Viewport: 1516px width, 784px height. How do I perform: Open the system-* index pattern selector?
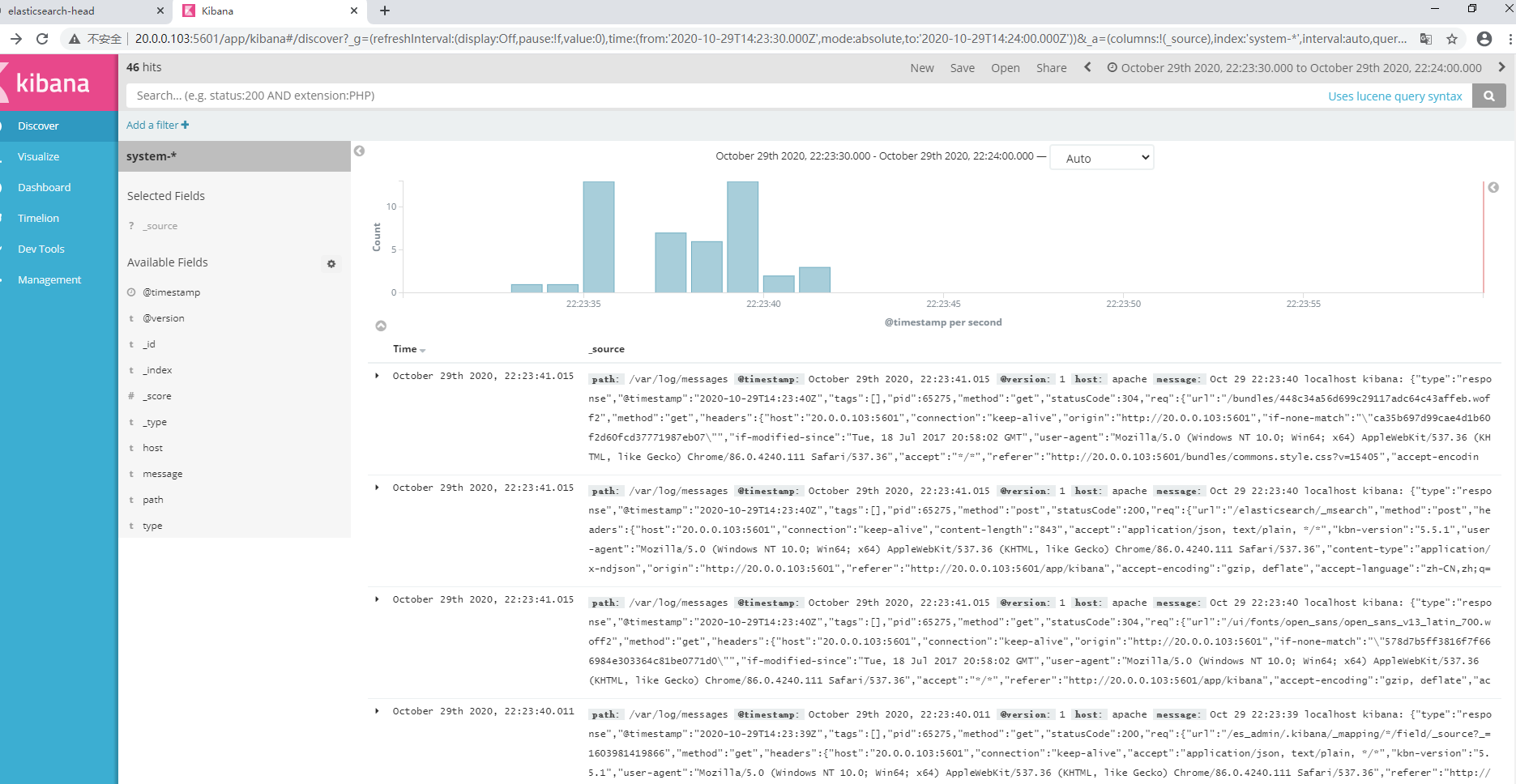[x=234, y=156]
